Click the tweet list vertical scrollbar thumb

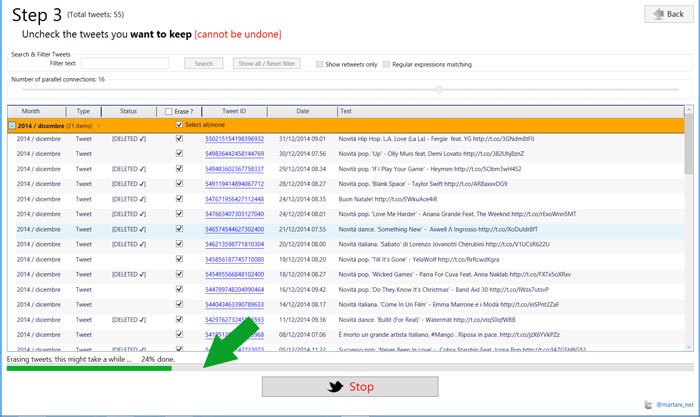tap(689, 144)
